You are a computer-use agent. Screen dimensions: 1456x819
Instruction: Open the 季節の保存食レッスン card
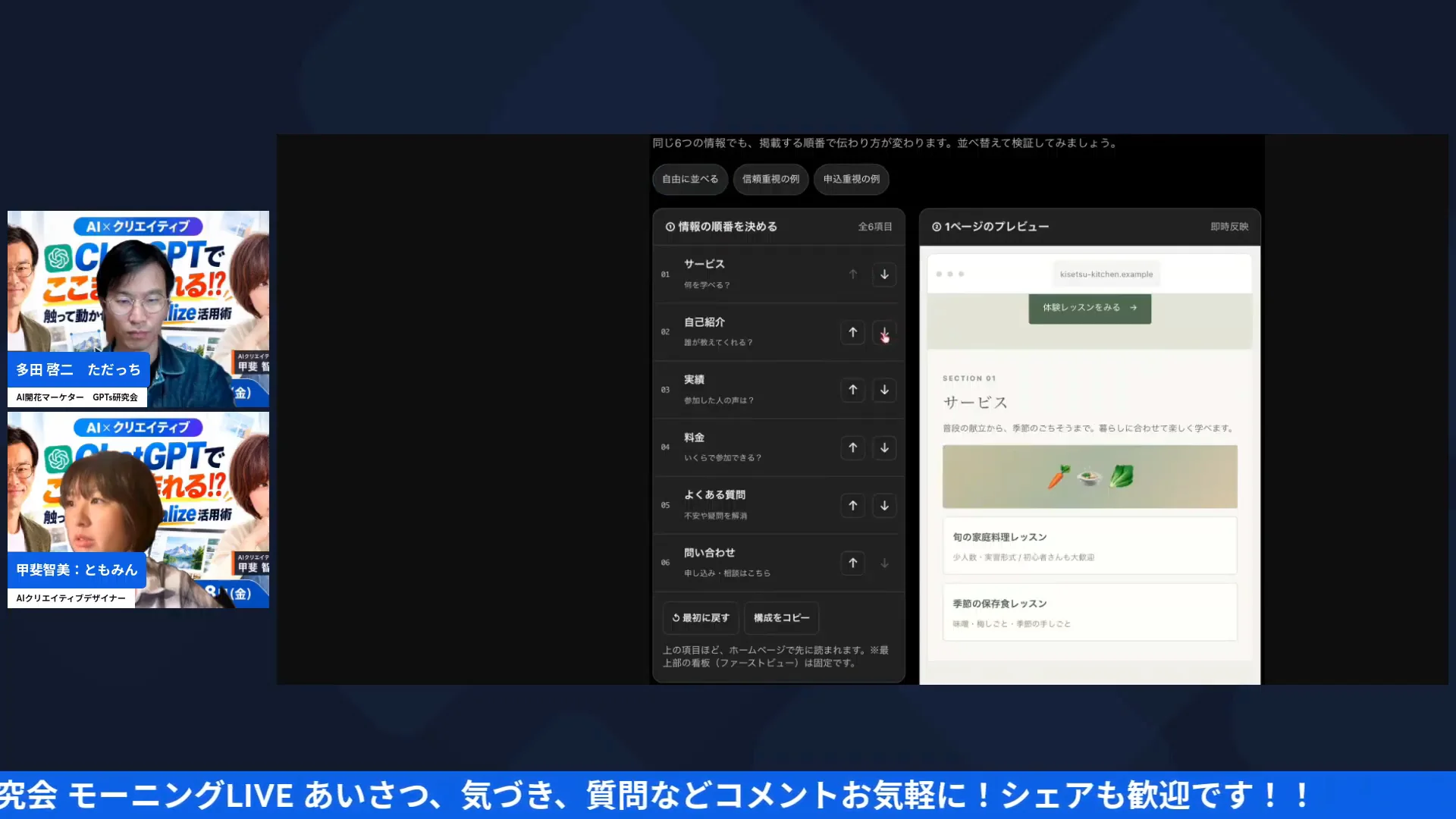pyautogui.click(x=1090, y=613)
